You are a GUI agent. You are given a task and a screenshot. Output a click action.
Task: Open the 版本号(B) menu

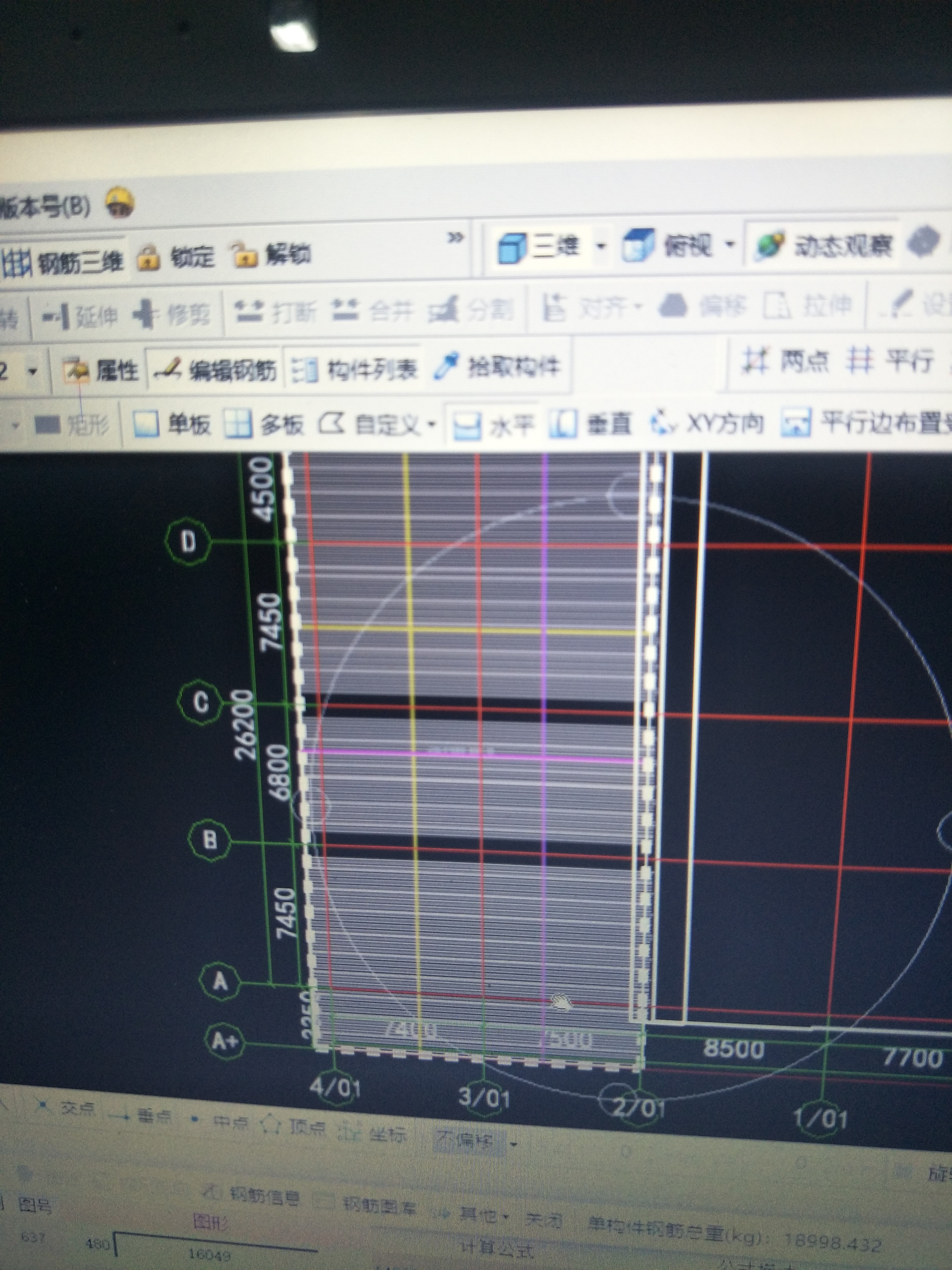pyautogui.click(x=45, y=208)
